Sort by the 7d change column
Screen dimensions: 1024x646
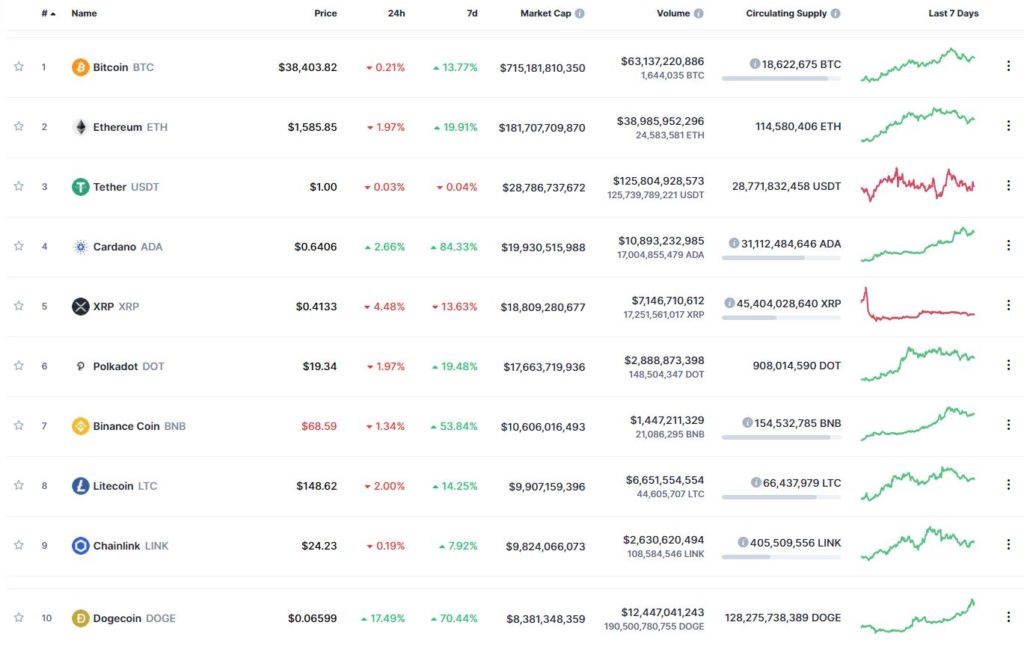472,13
